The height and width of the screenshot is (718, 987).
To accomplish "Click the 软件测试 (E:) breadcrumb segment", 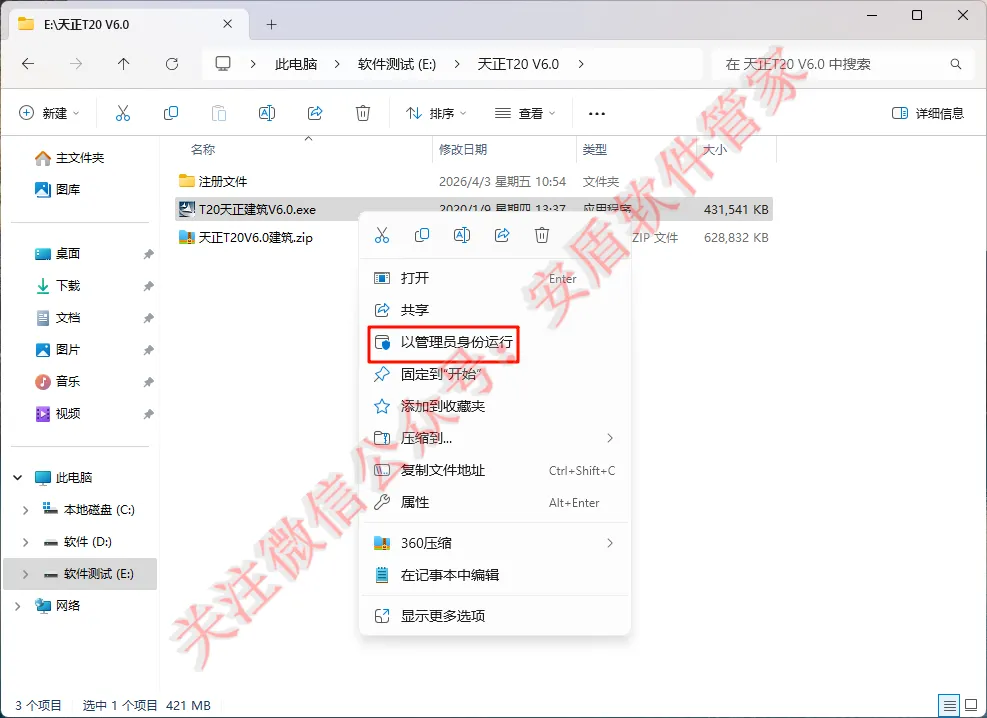I will tap(397, 64).
